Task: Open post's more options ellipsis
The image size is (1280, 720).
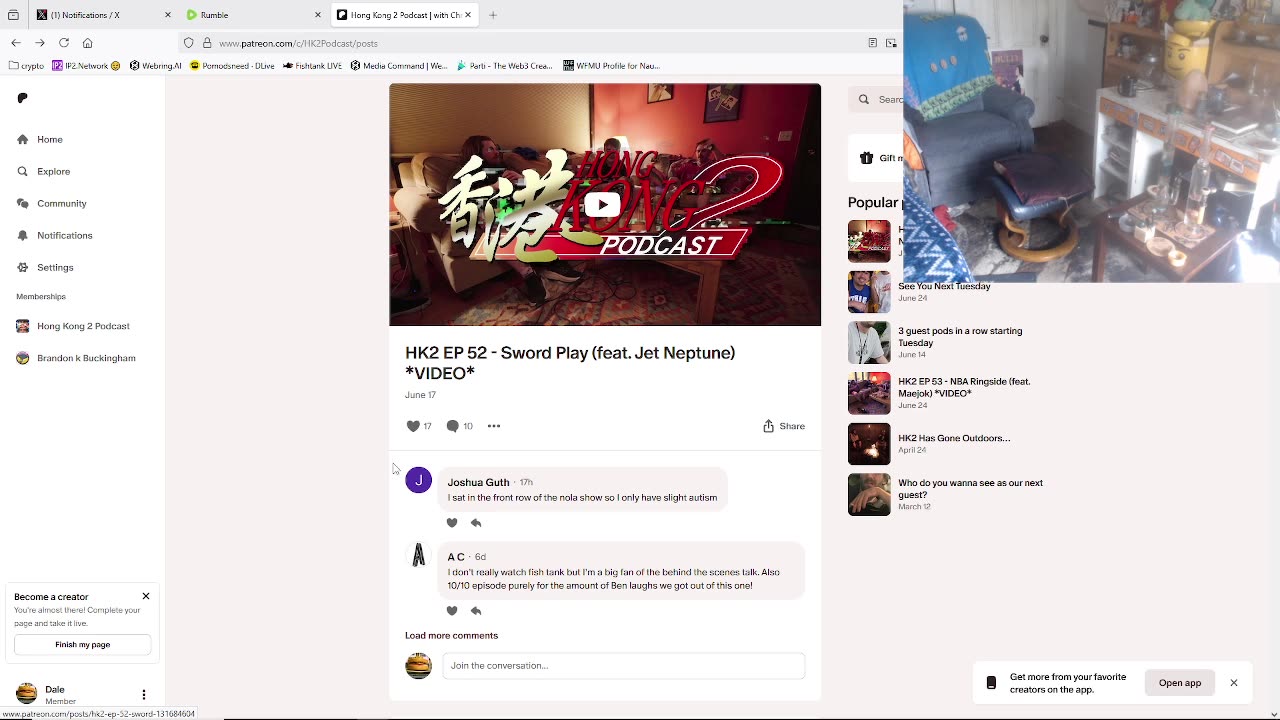Action: pos(493,426)
